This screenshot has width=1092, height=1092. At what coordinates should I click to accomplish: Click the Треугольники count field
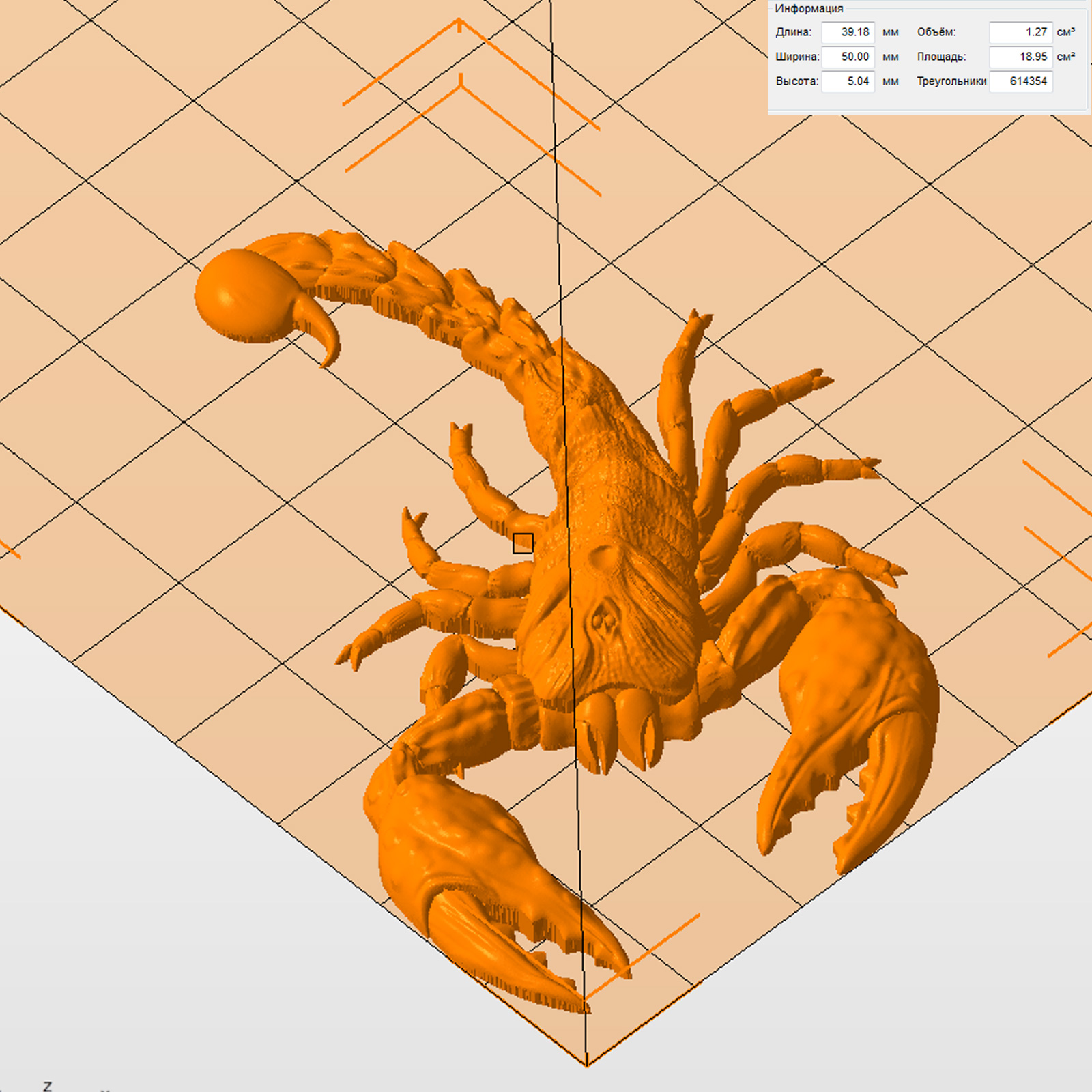point(1020,81)
